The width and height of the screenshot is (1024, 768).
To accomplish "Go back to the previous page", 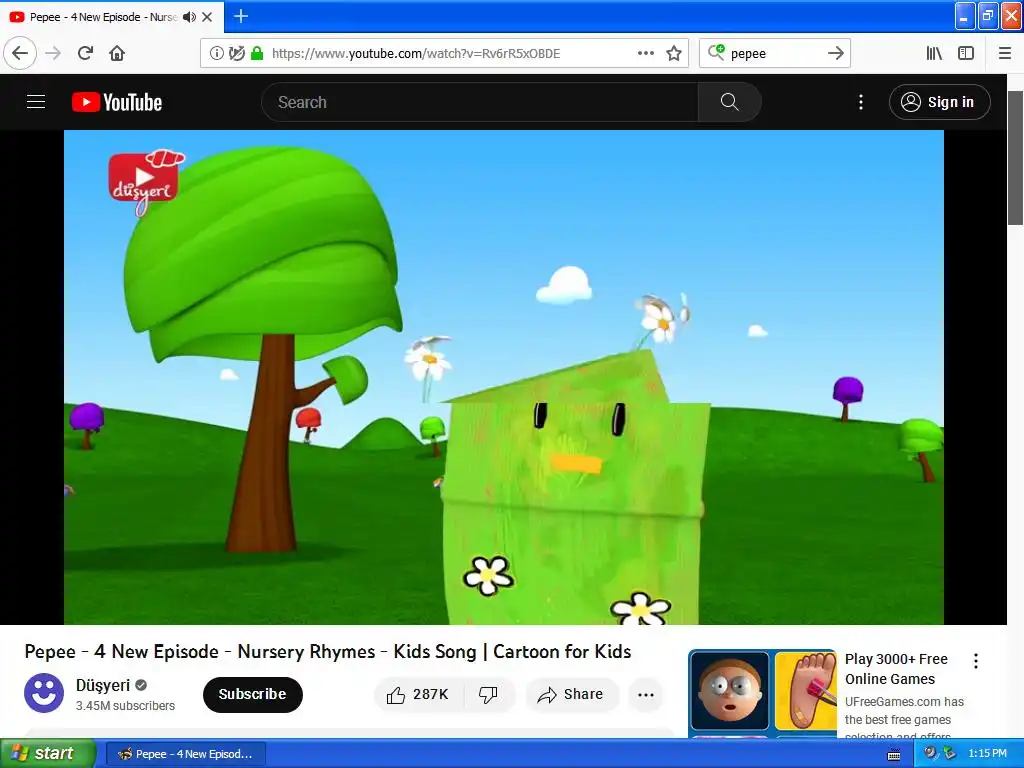I will (20, 53).
